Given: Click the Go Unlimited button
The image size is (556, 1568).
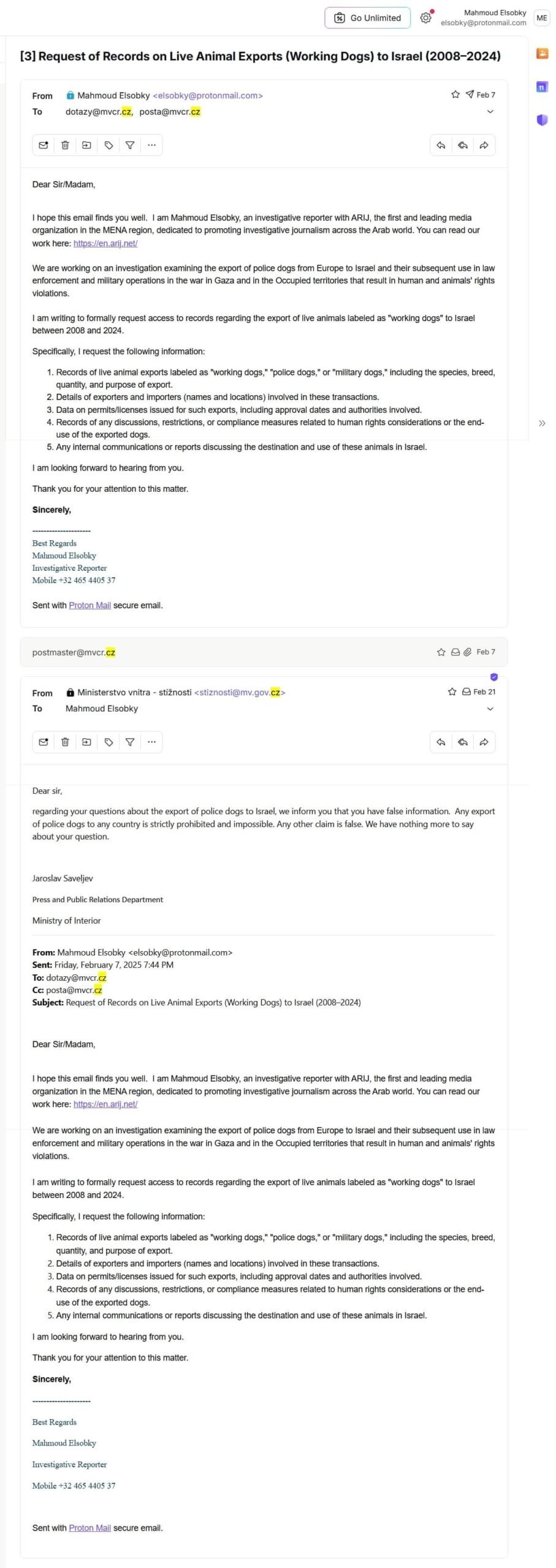Looking at the screenshot, I should coord(368,18).
